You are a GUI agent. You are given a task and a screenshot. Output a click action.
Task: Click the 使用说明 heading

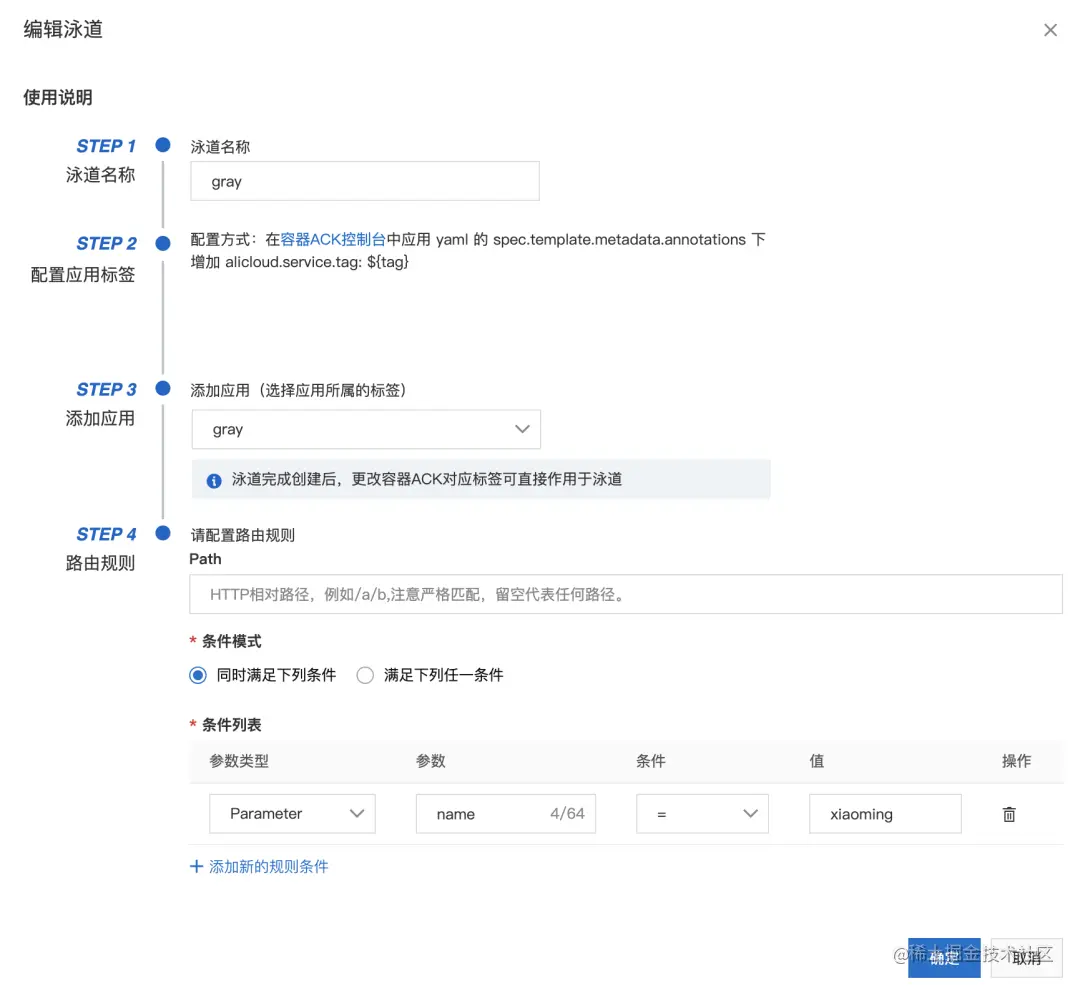(58, 97)
